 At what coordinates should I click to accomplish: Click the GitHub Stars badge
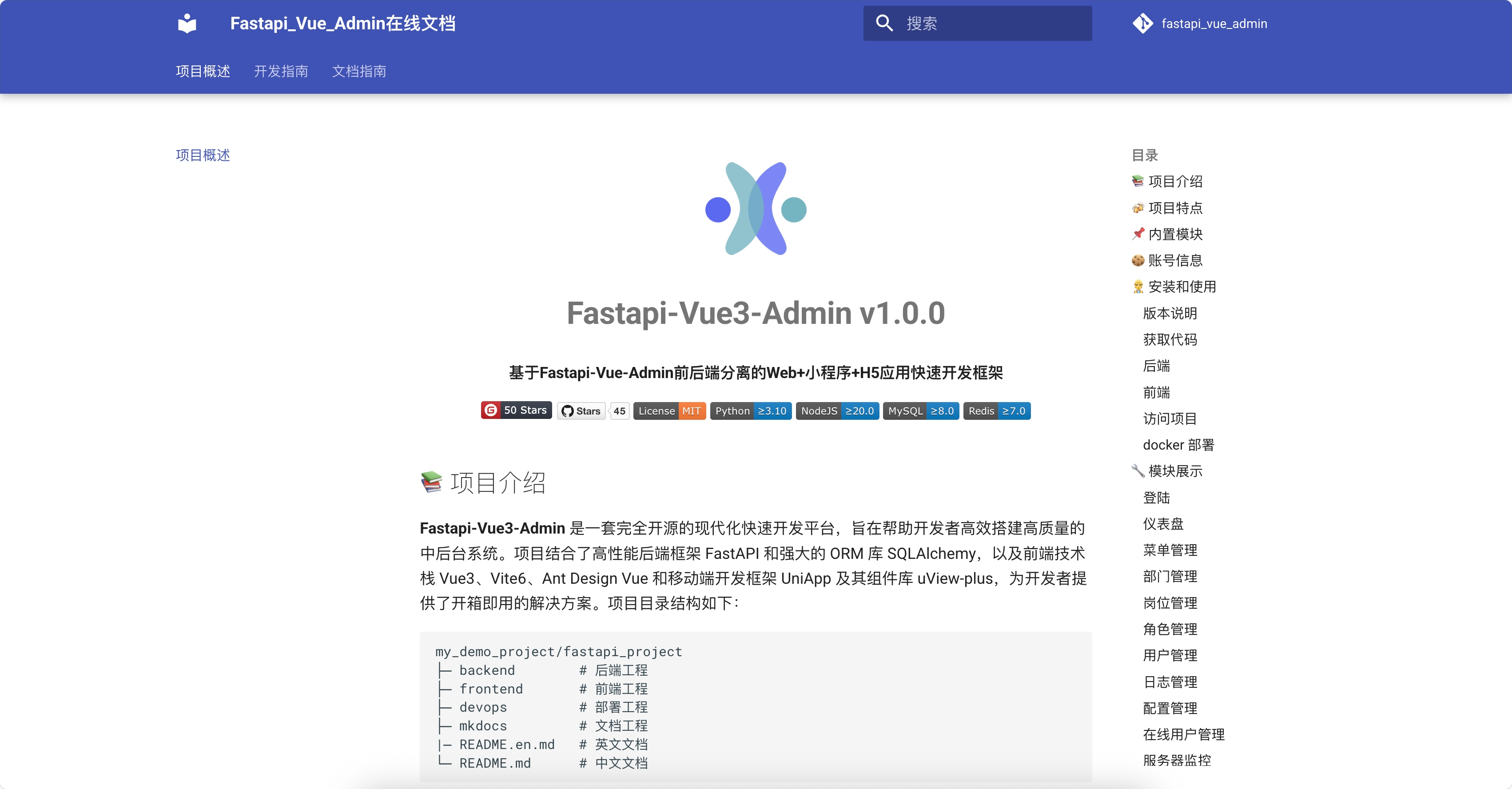[581, 411]
